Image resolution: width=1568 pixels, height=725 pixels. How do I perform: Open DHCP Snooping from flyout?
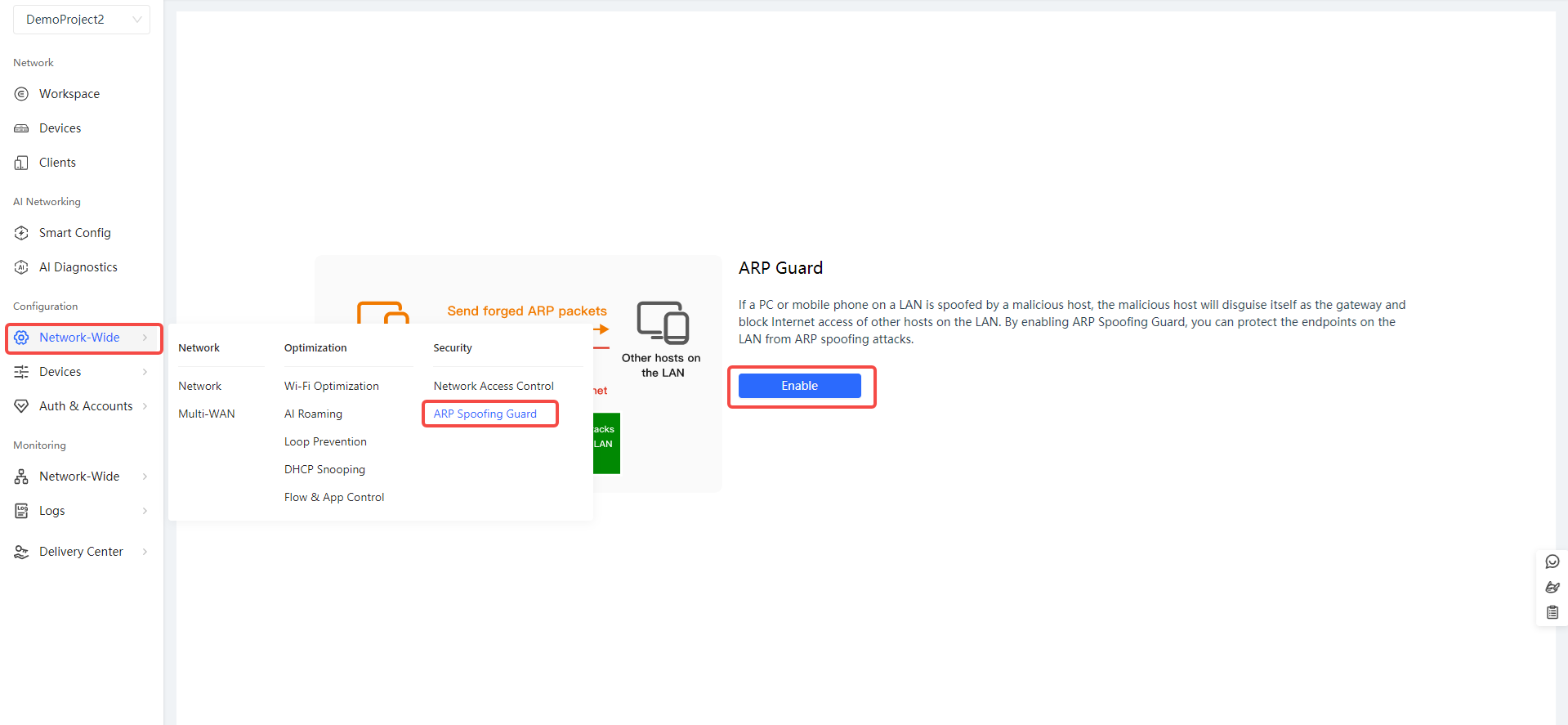pos(324,469)
